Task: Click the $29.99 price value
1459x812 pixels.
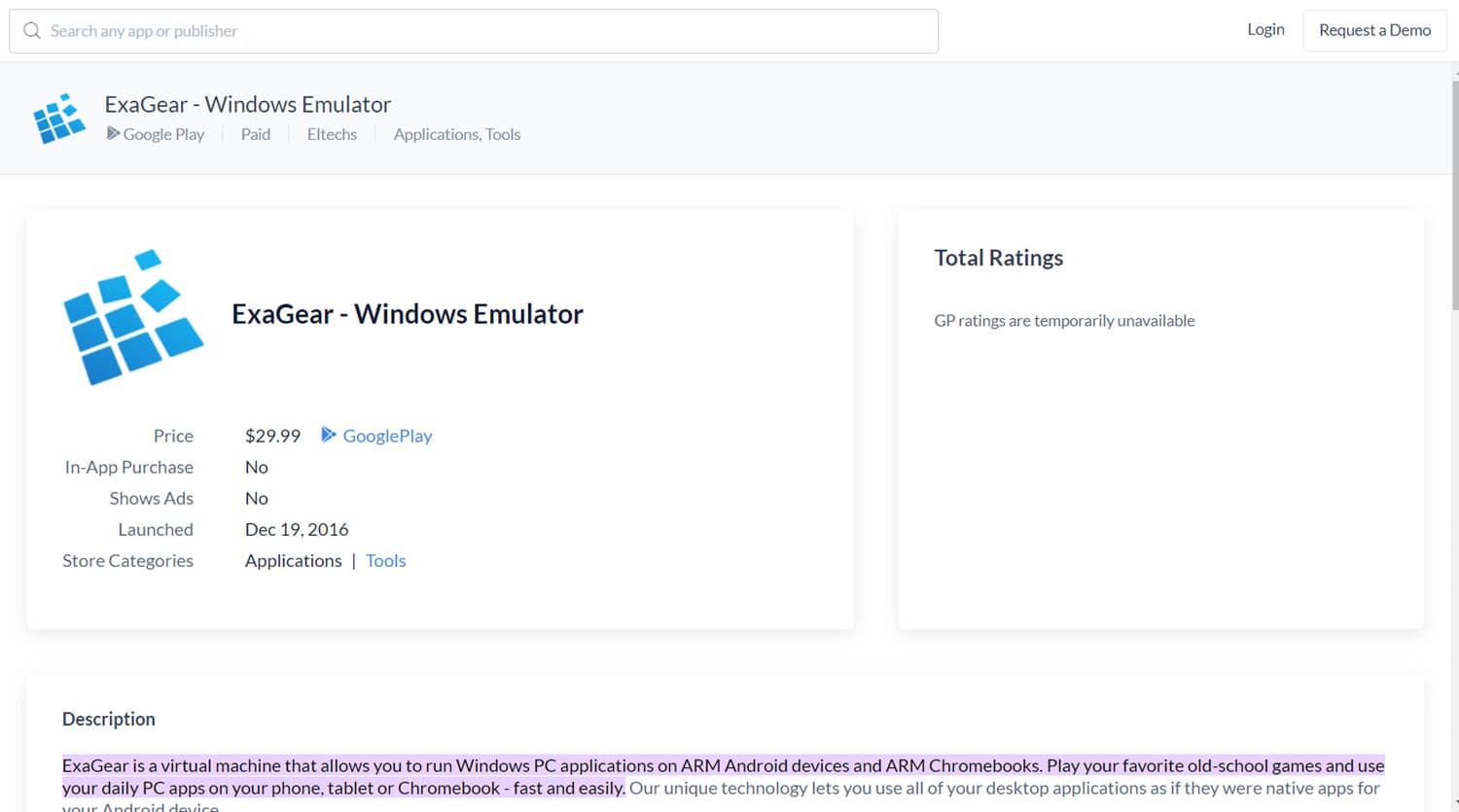Action: click(x=272, y=436)
